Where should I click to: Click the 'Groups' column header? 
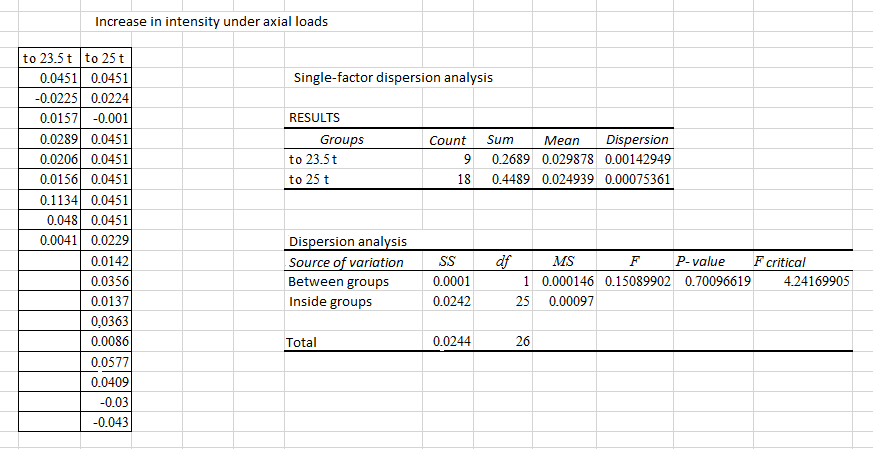coord(341,139)
